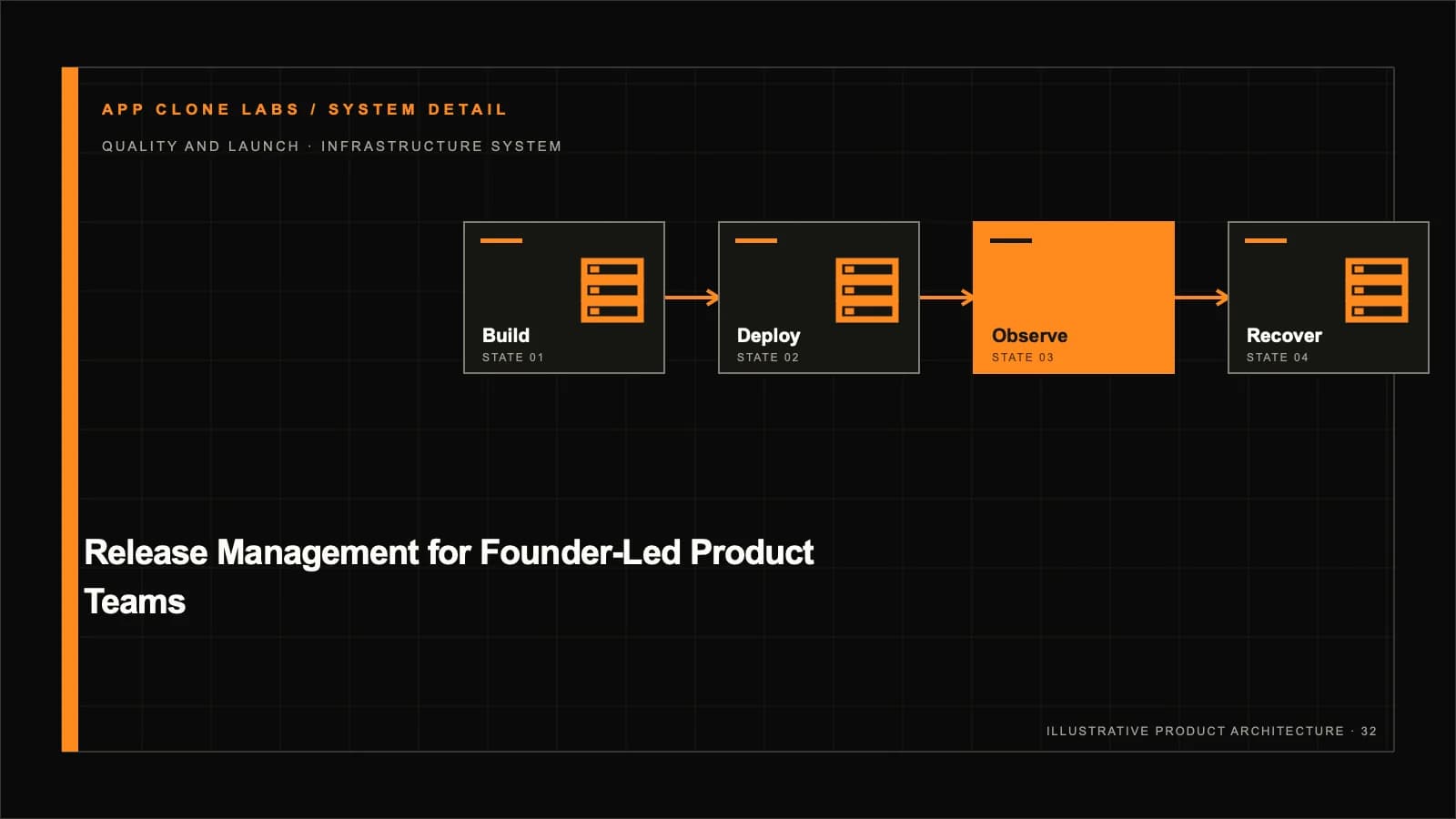The width and height of the screenshot is (1456, 819).
Task: Select the highlighted Observe state card
Action: pos(1074,298)
